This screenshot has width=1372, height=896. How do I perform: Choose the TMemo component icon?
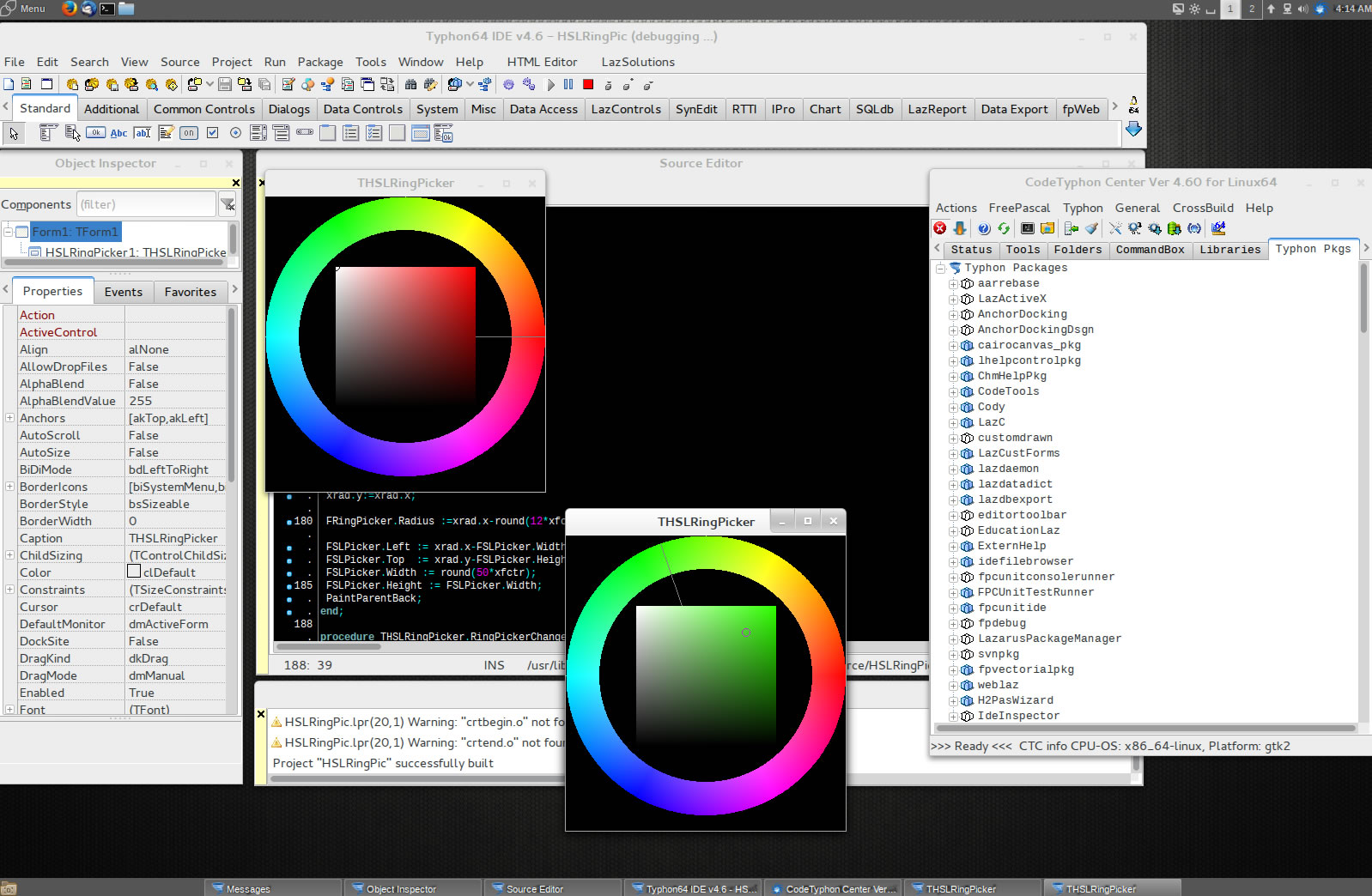[166, 133]
